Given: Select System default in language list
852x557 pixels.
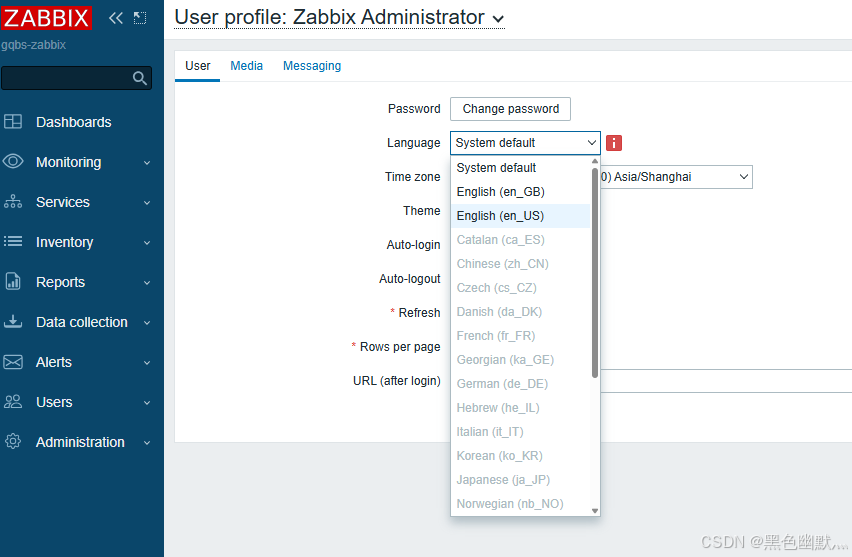Looking at the screenshot, I should point(521,168).
